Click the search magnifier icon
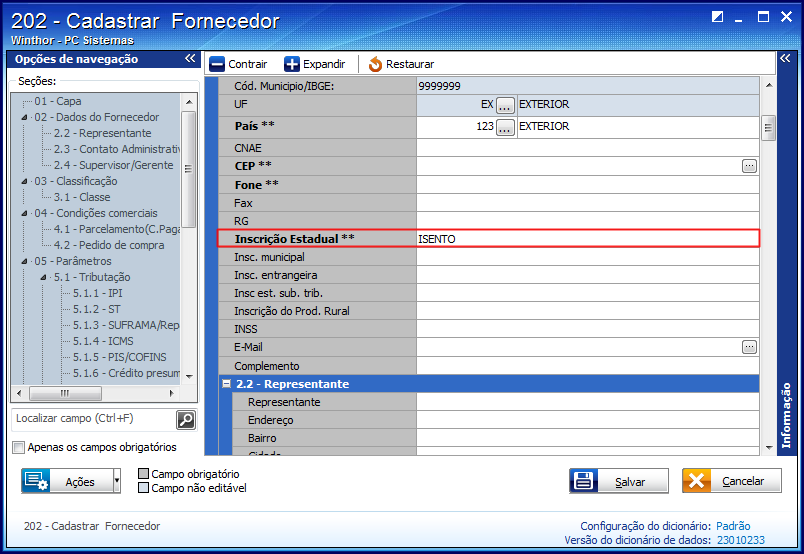The height and width of the screenshot is (554, 804). [x=186, y=420]
